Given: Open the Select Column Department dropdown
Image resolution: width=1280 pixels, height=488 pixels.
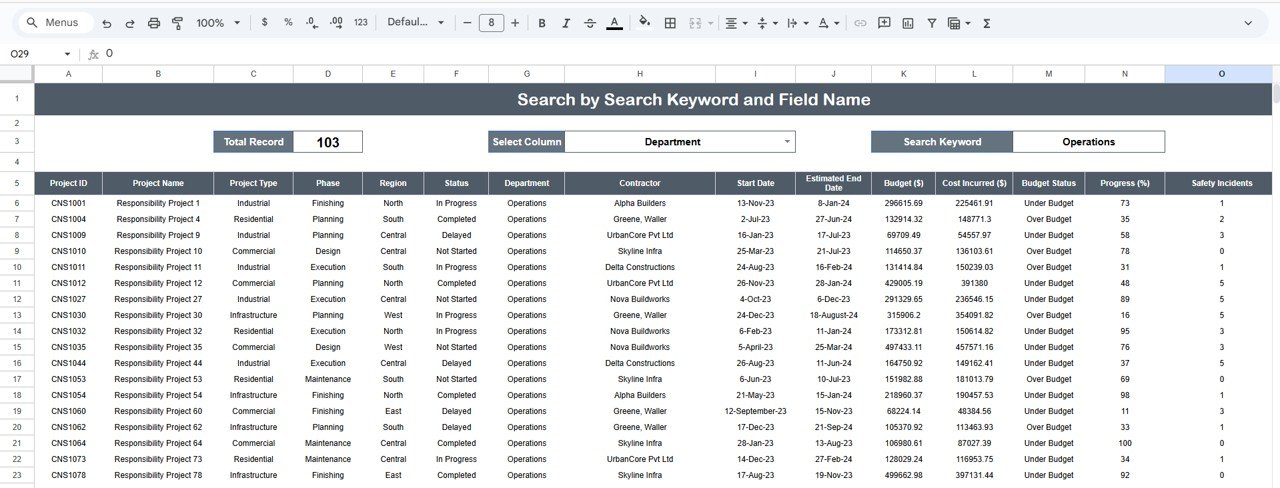Looking at the screenshot, I should coord(680,142).
